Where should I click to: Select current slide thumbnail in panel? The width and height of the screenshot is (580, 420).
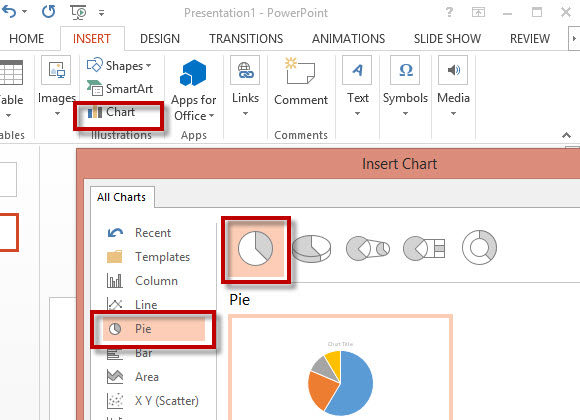click(x=8, y=232)
